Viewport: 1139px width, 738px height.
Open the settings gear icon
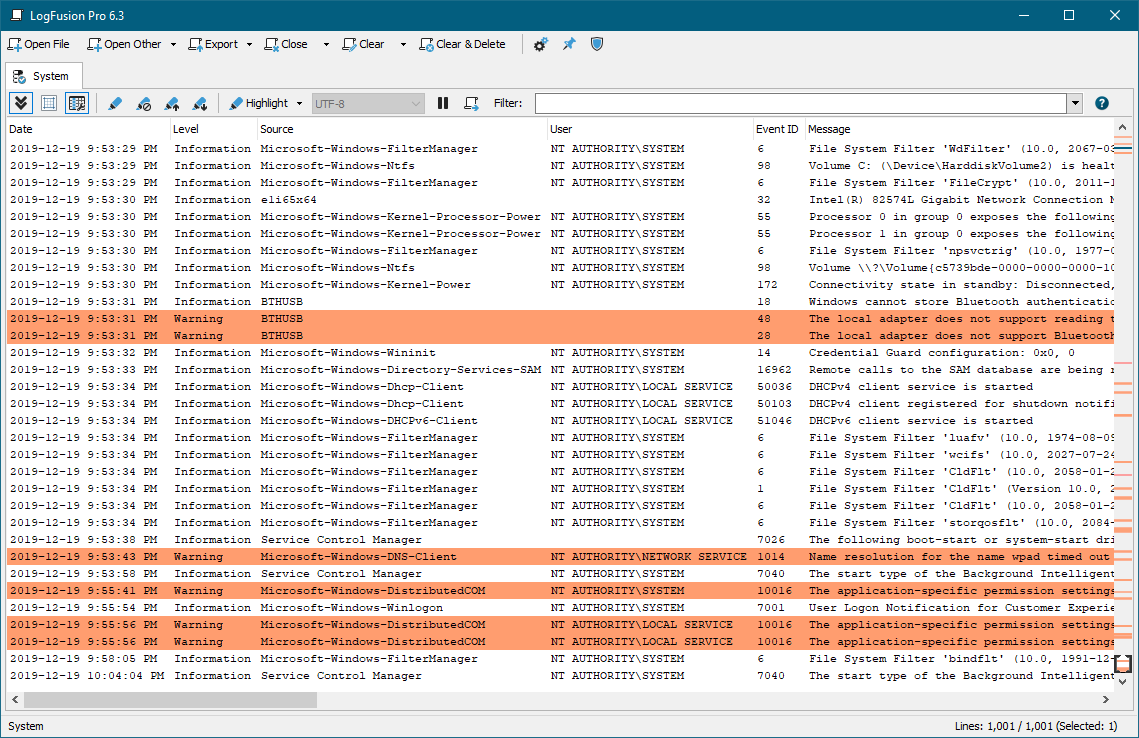[x=540, y=44]
